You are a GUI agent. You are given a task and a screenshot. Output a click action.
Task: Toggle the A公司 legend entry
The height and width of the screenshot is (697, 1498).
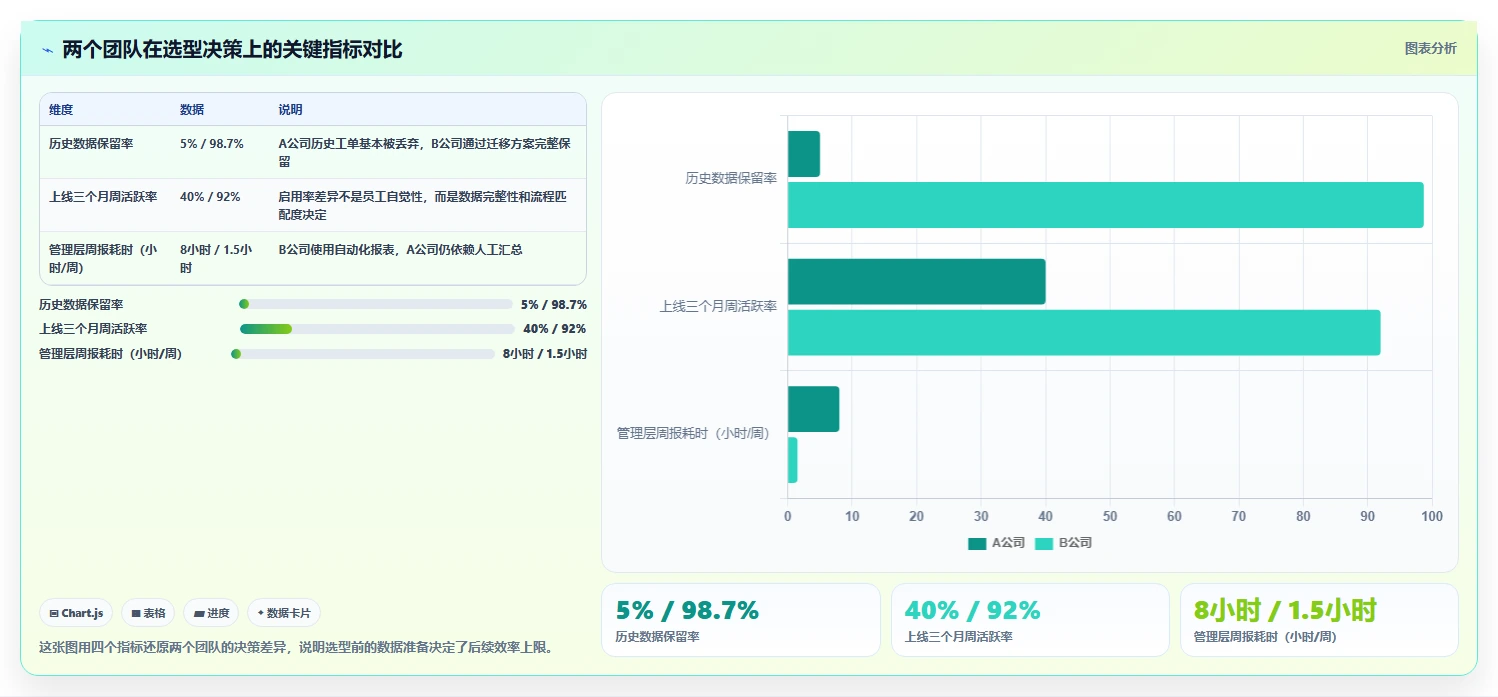click(997, 543)
